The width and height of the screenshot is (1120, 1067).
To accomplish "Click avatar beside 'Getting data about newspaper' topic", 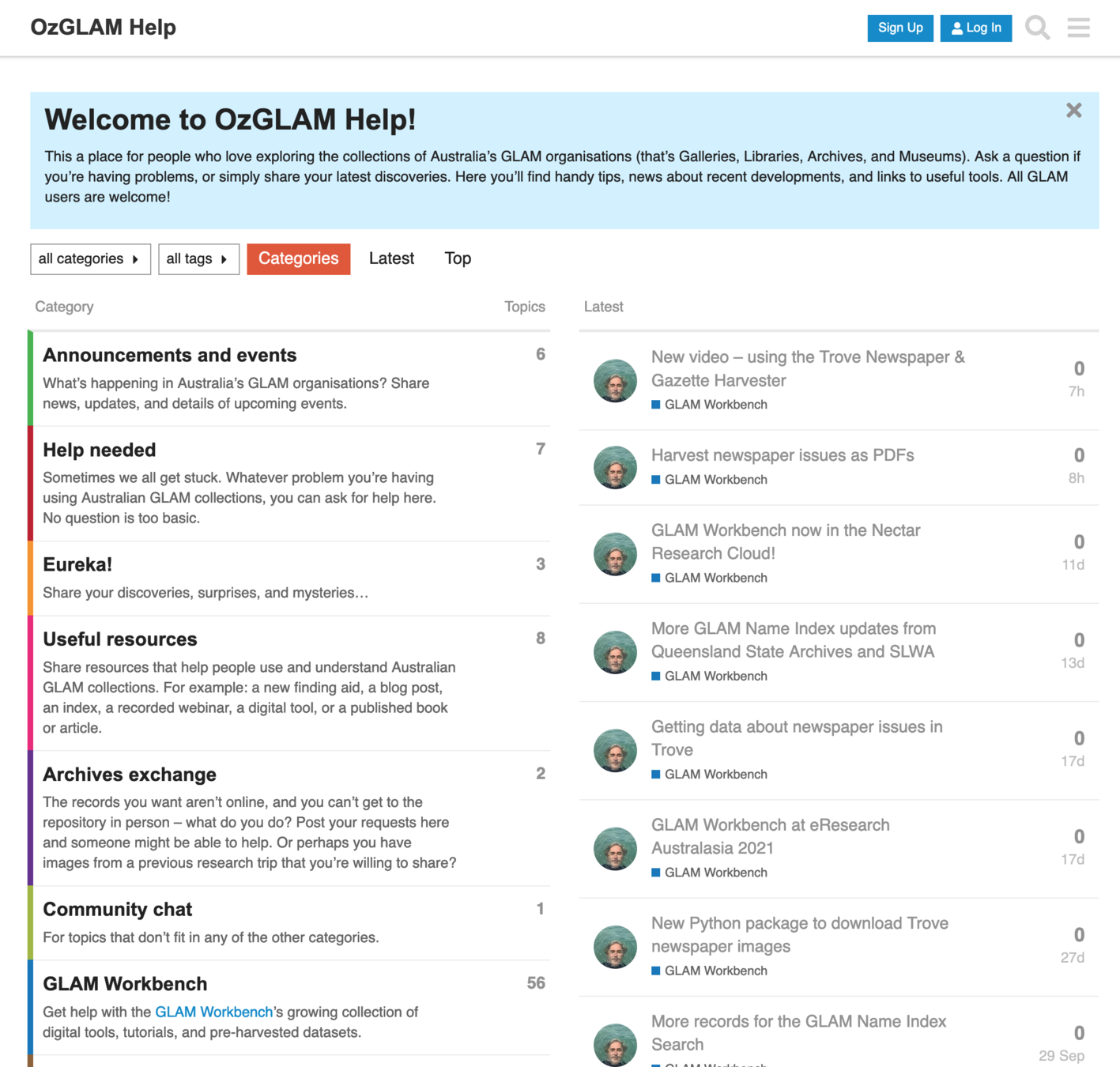I will click(x=615, y=749).
